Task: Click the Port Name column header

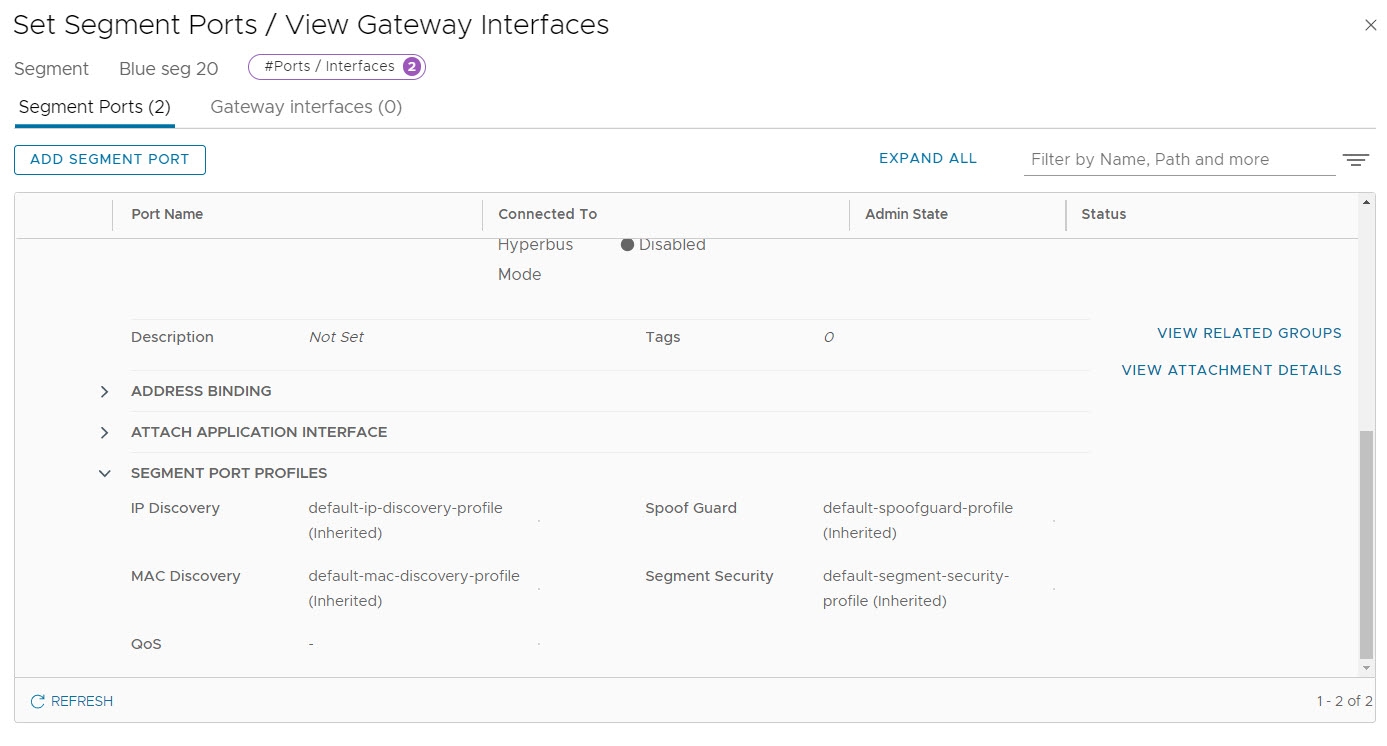Action: click(168, 214)
